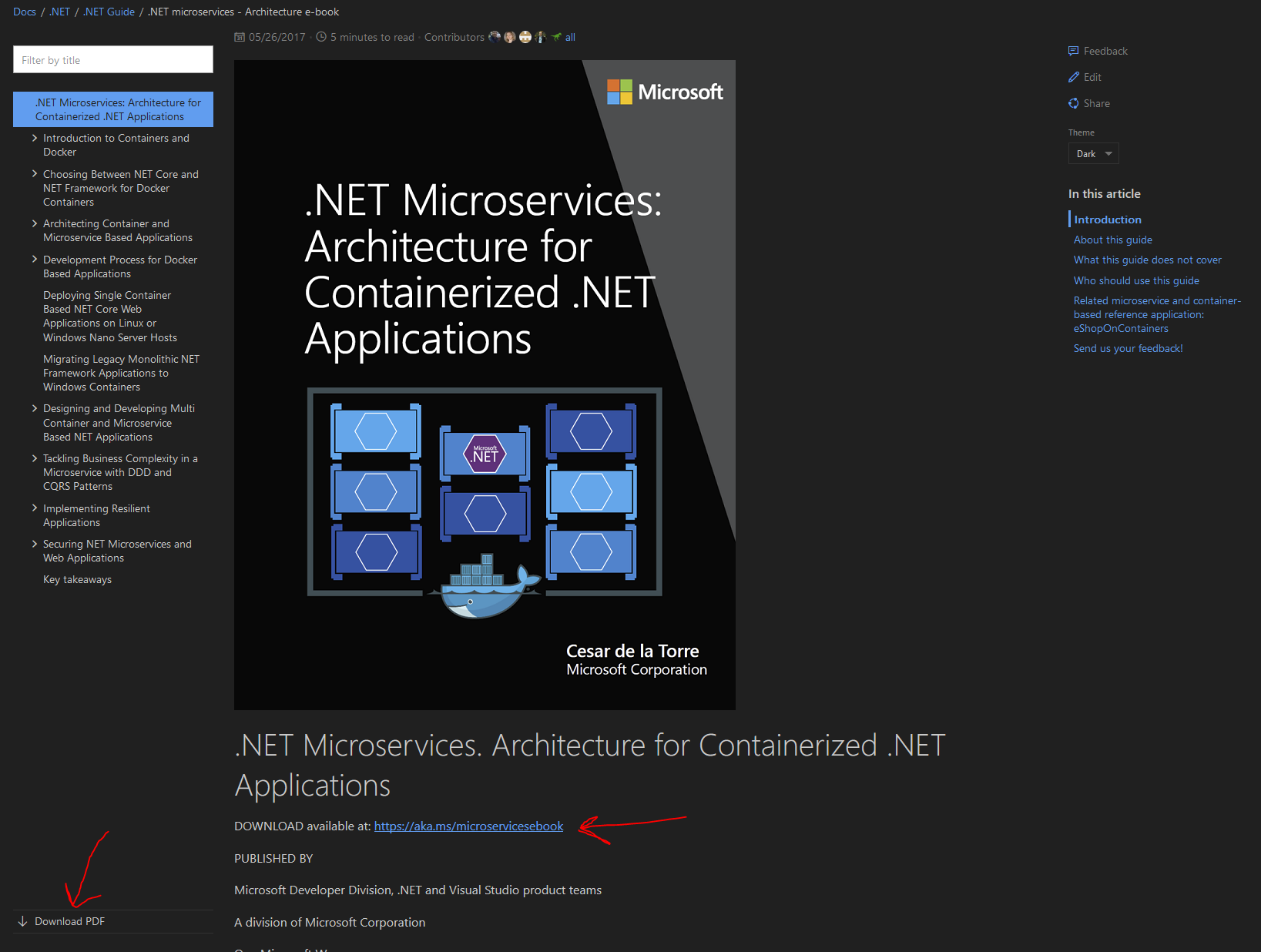Click the Share label

(x=1097, y=103)
